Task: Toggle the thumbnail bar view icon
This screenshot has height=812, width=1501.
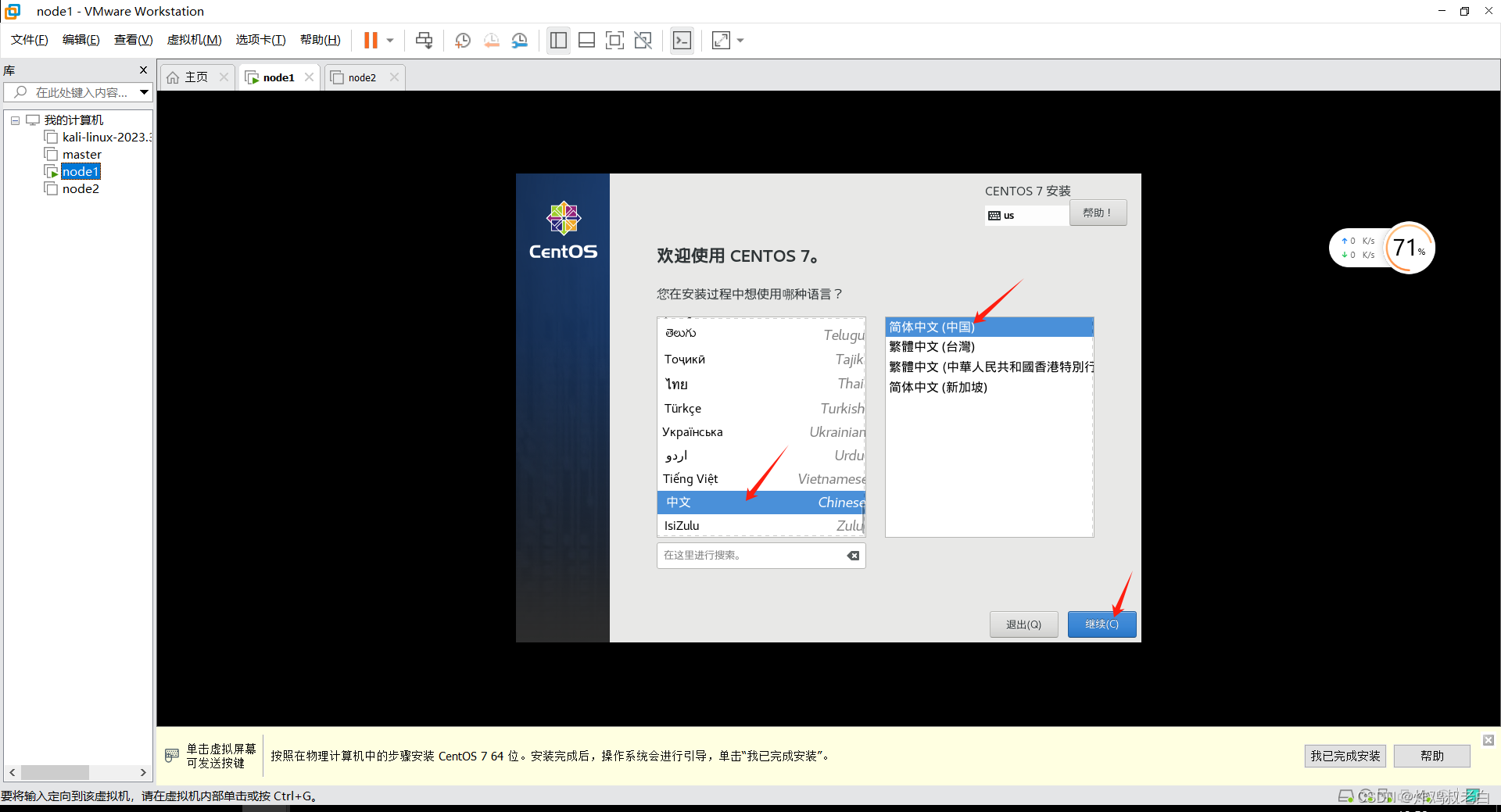Action: pos(587,41)
